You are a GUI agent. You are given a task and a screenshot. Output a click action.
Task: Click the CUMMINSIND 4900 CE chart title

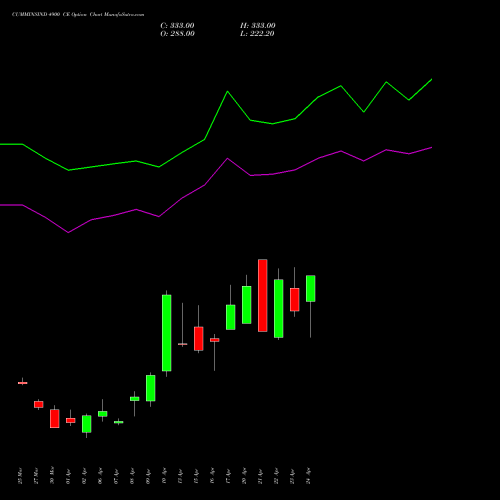tap(78, 15)
